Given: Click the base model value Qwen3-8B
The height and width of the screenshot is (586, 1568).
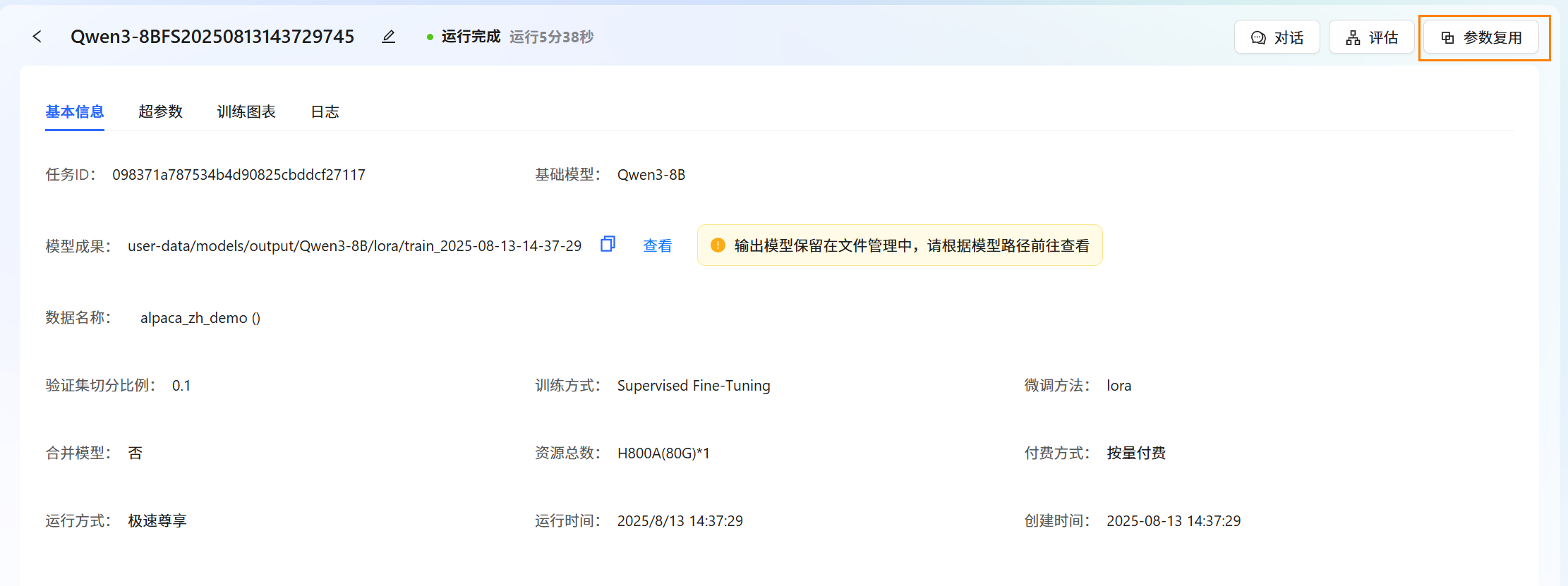Looking at the screenshot, I should coord(651,175).
